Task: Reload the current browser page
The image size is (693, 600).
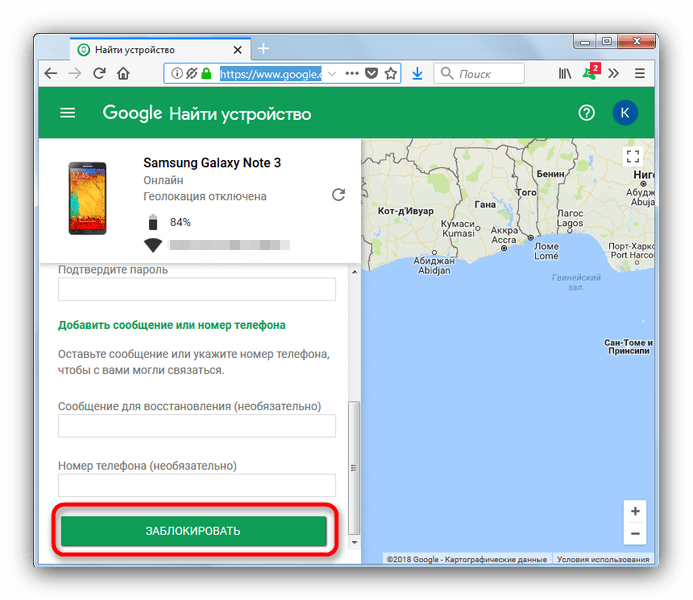Action: click(99, 73)
